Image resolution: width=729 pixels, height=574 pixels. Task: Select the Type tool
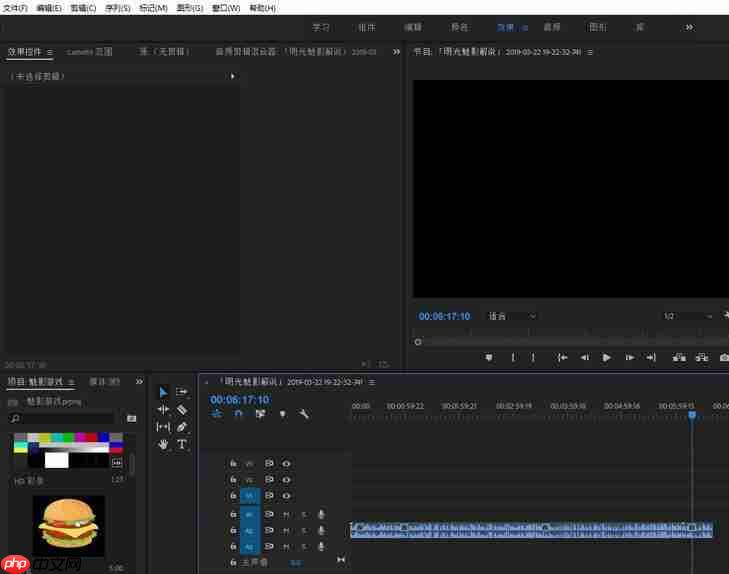182,444
